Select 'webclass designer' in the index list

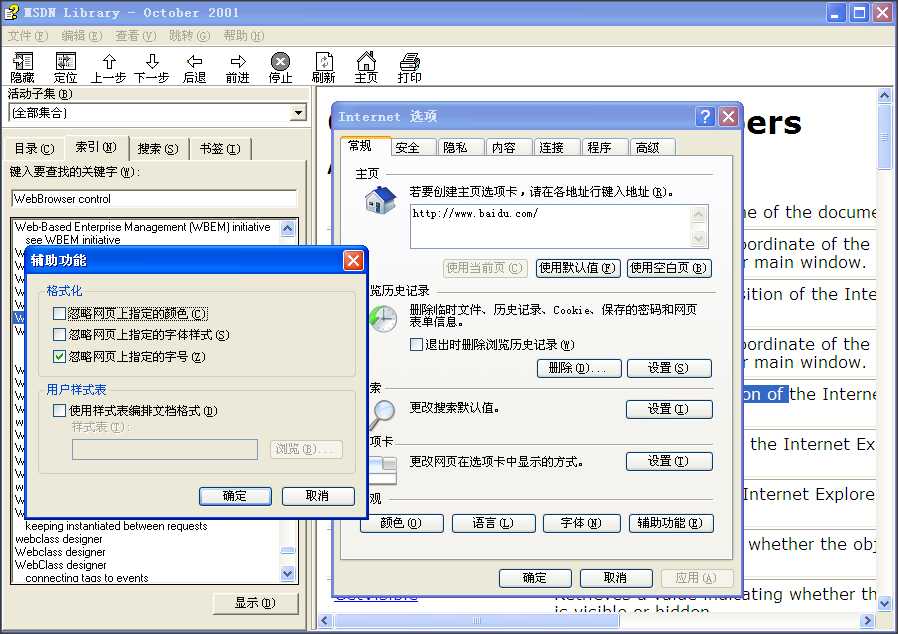(x=58, y=539)
